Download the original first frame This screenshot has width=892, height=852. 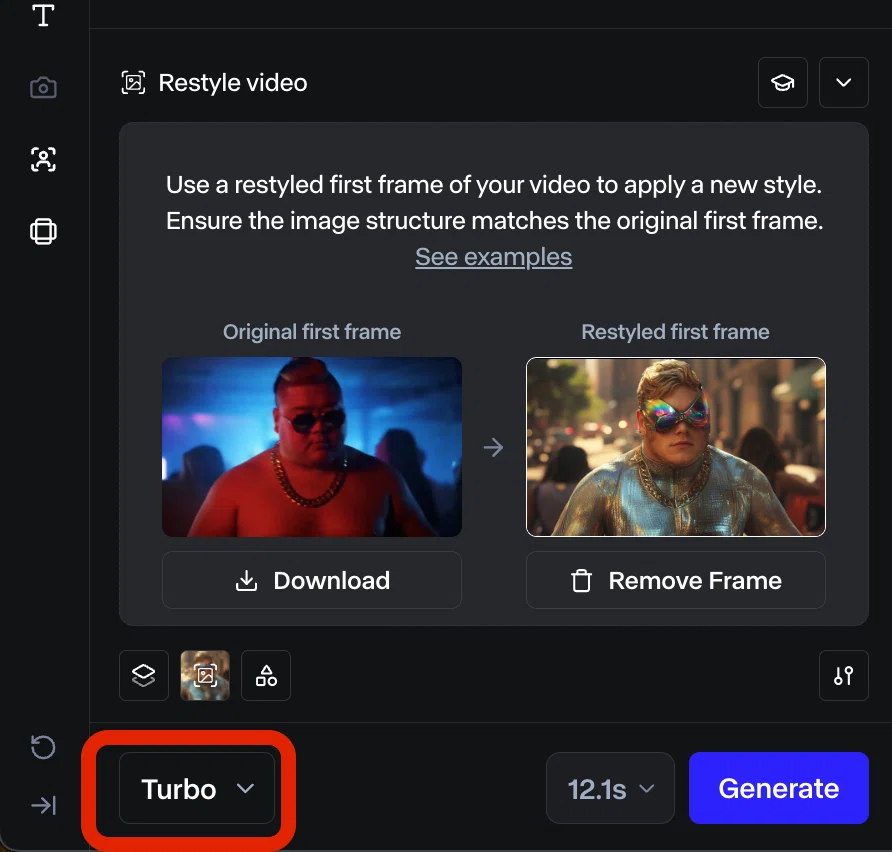312,580
